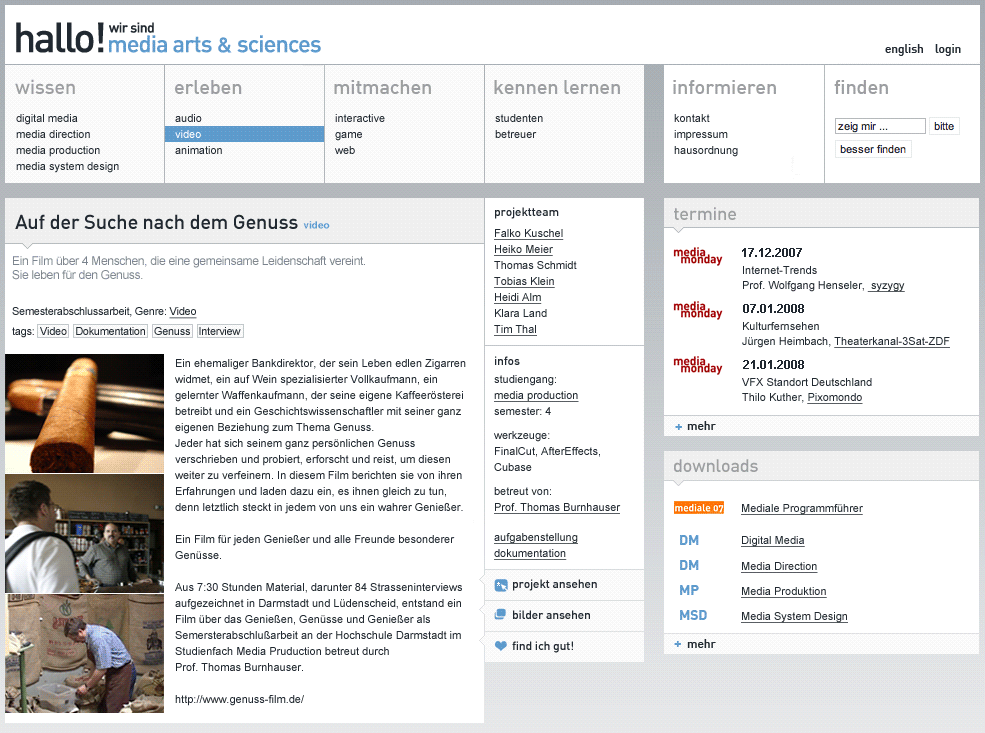Open hausordnung under informieren

click(706, 150)
